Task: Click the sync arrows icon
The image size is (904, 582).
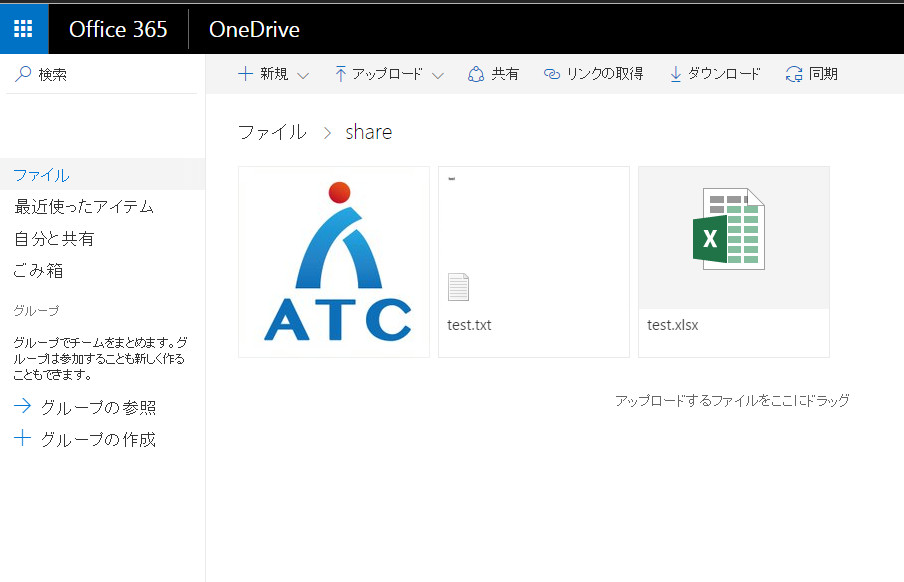Action: 794,74
